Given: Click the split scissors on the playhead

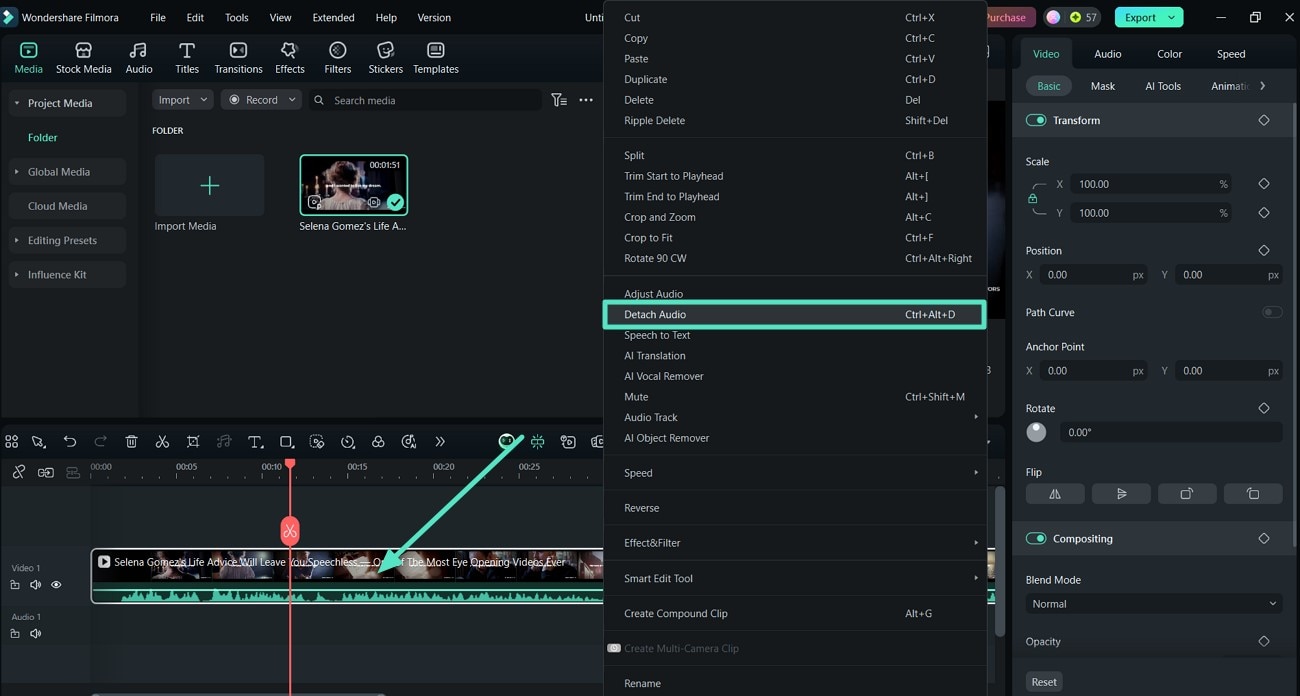Looking at the screenshot, I should [290, 531].
